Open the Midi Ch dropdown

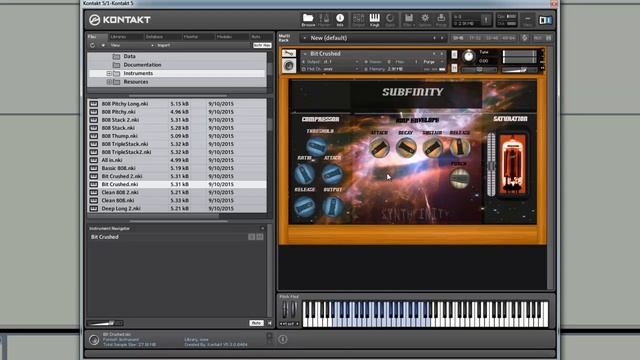coord(331,69)
